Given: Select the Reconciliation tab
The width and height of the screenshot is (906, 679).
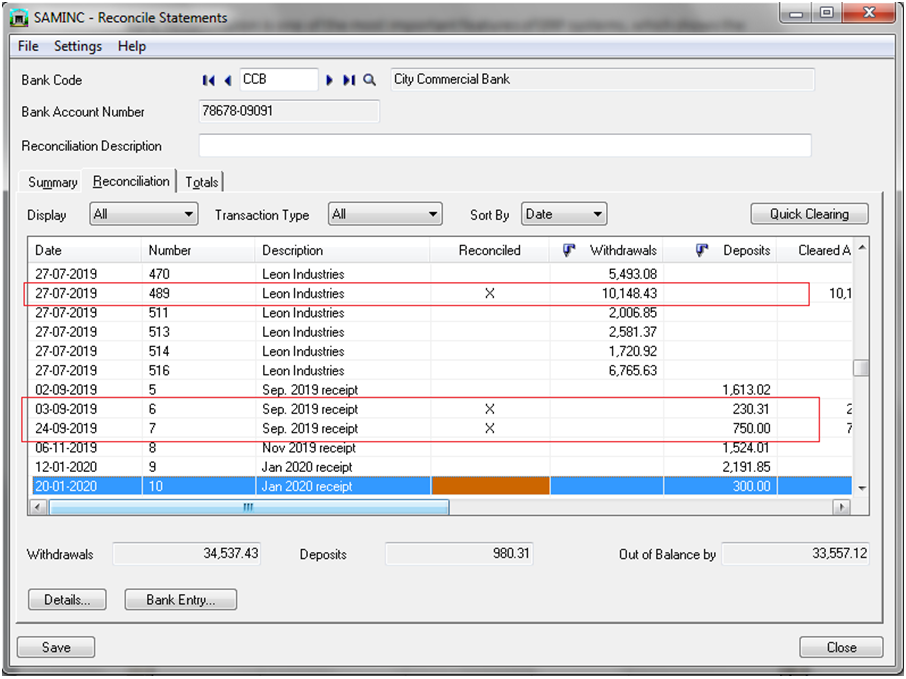Looking at the screenshot, I should point(131,181).
